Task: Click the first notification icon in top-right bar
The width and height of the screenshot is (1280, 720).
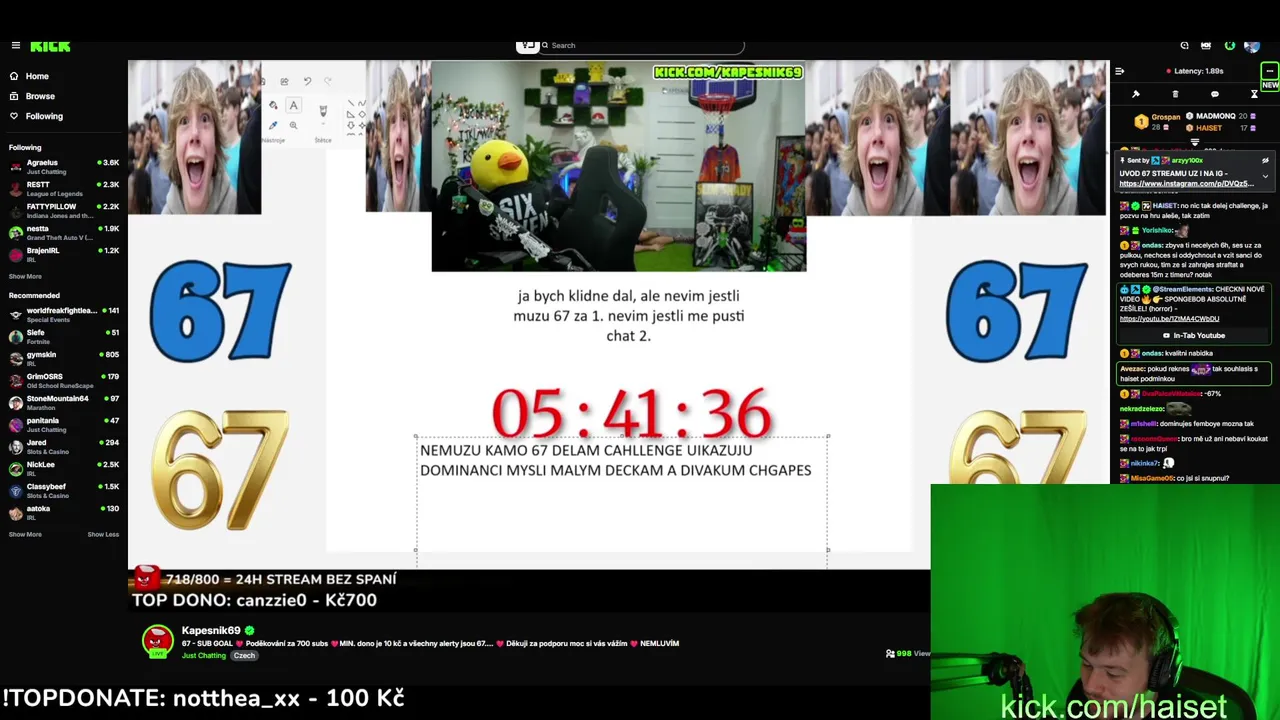Action: [x=1184, y=45]
